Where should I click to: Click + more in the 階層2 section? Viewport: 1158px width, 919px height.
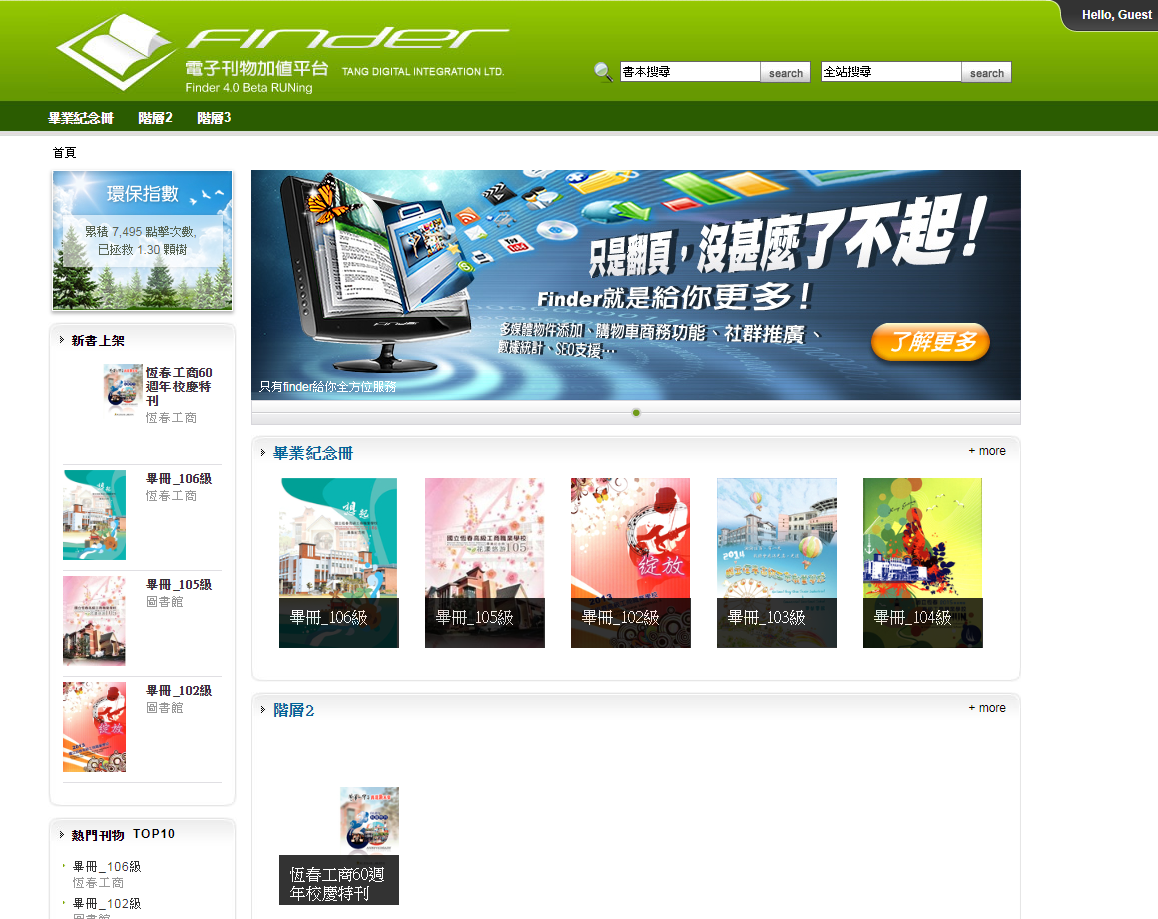(x=987, y=708)
